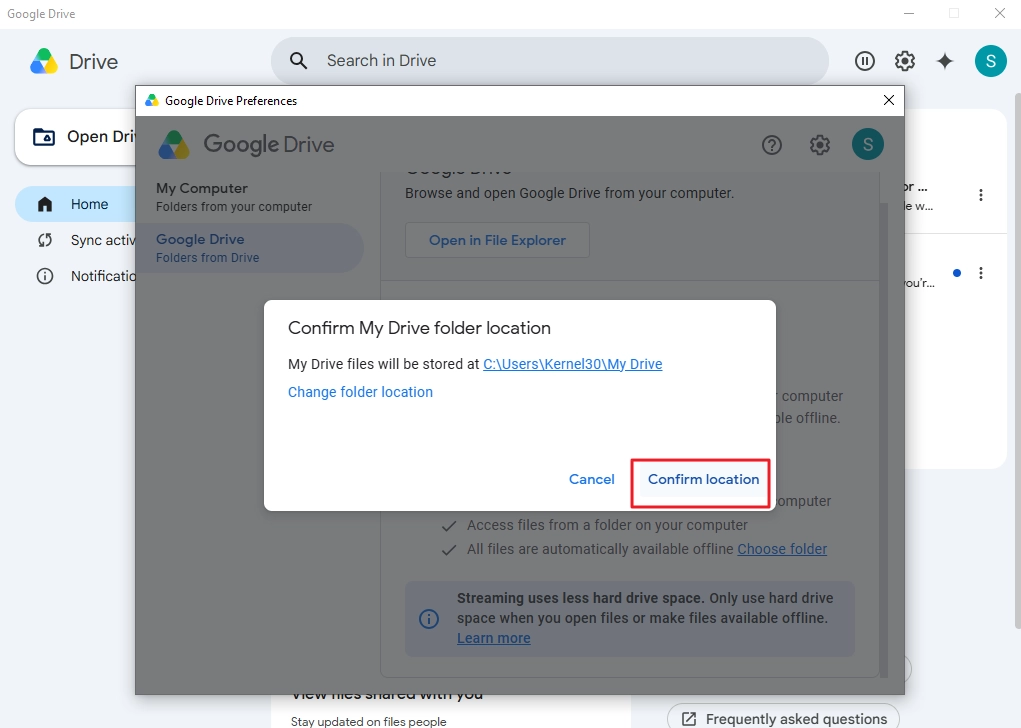Image resolution: width=1021 pixels, height=728 pixels.
Task: Click the Home house icon
Action: 45,204
